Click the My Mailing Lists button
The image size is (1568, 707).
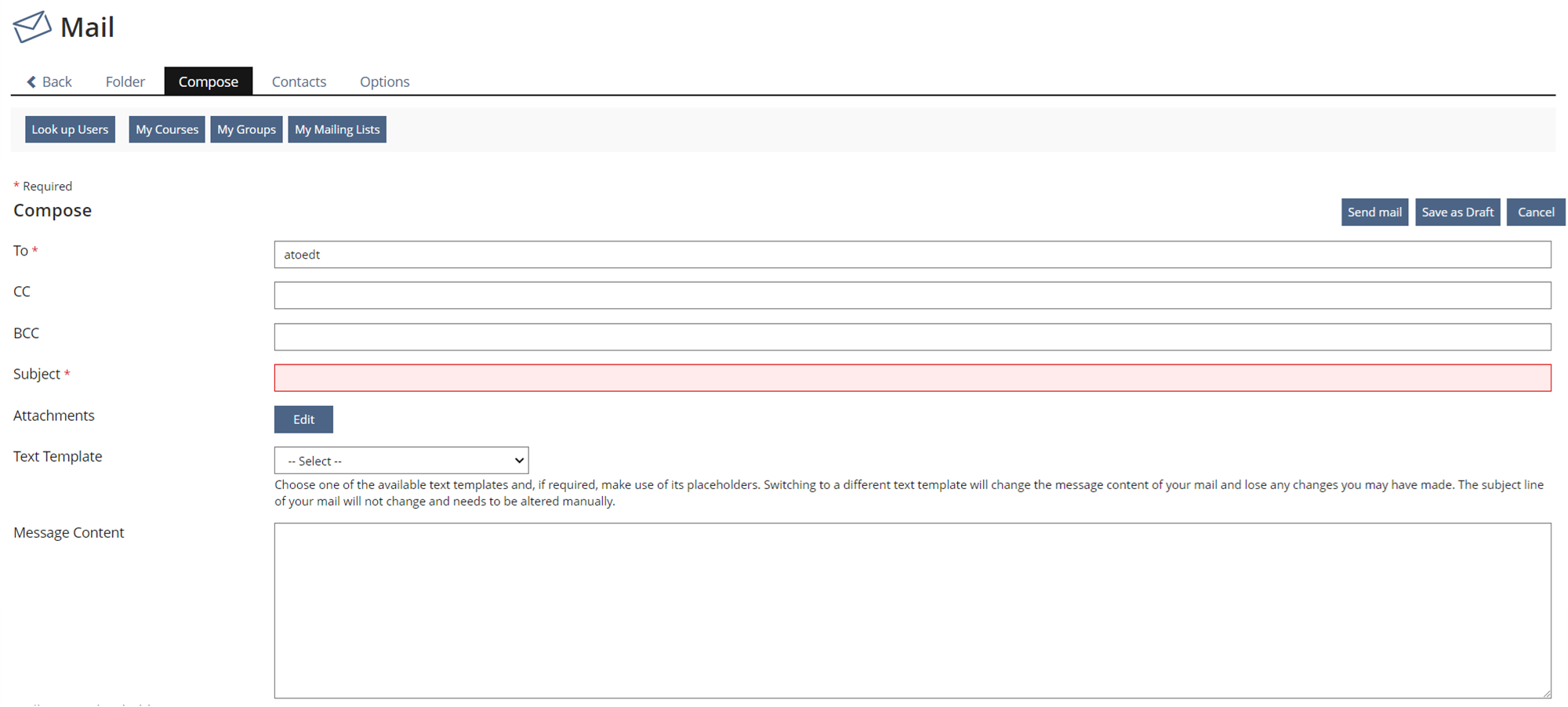337,129
